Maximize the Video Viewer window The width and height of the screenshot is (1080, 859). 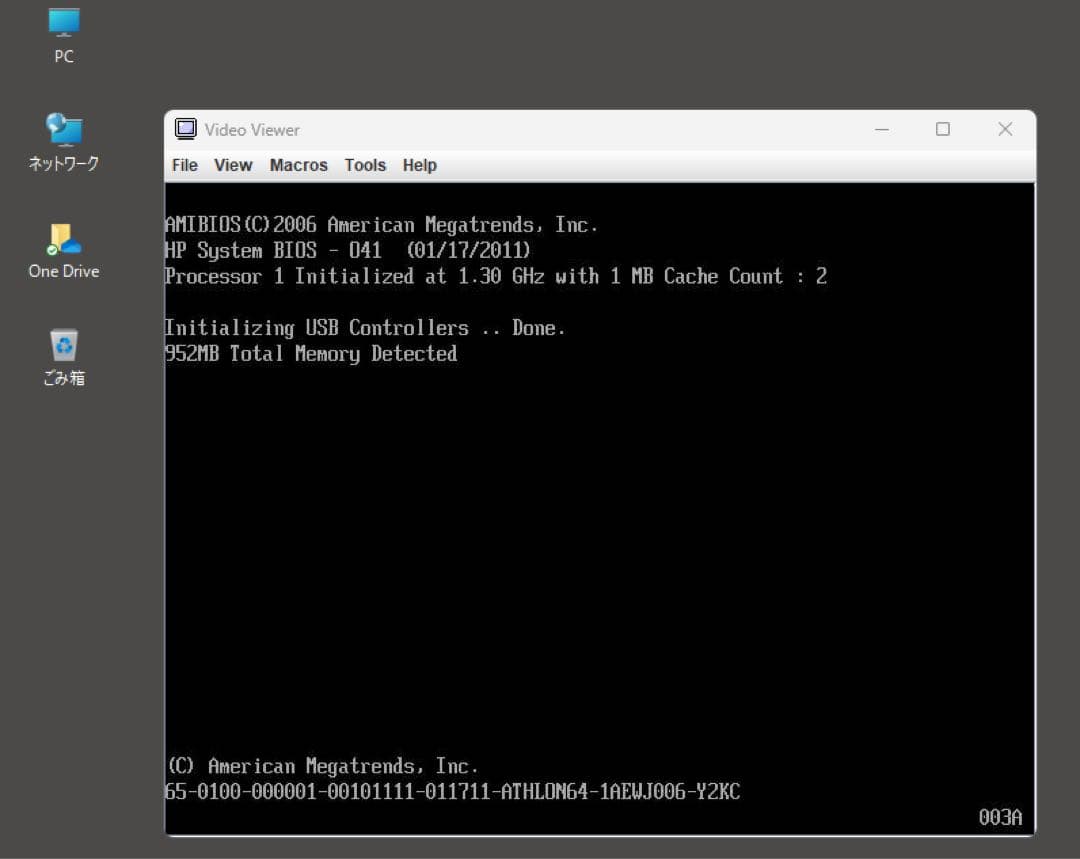point(942,129)
